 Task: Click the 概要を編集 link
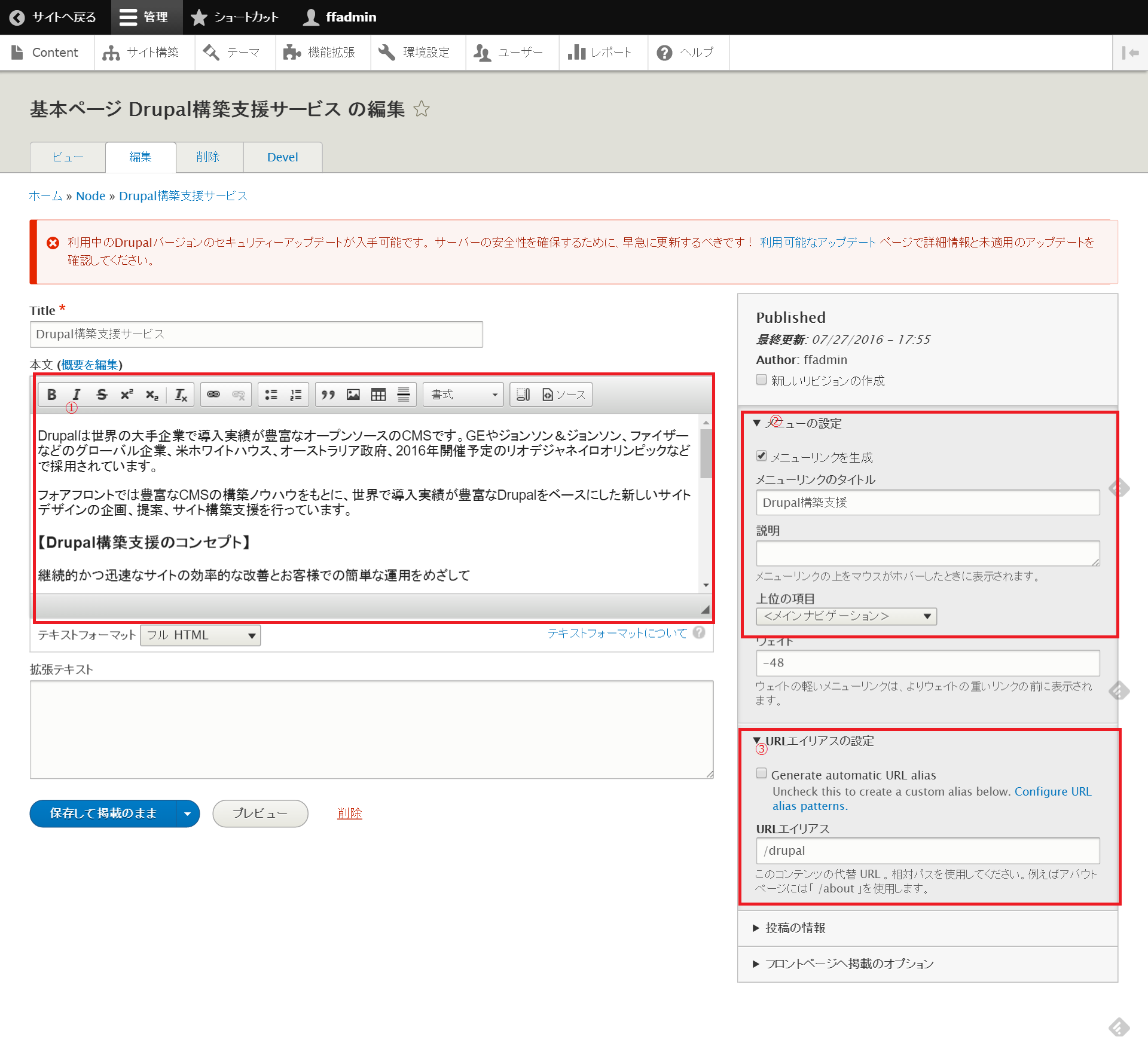90,365
